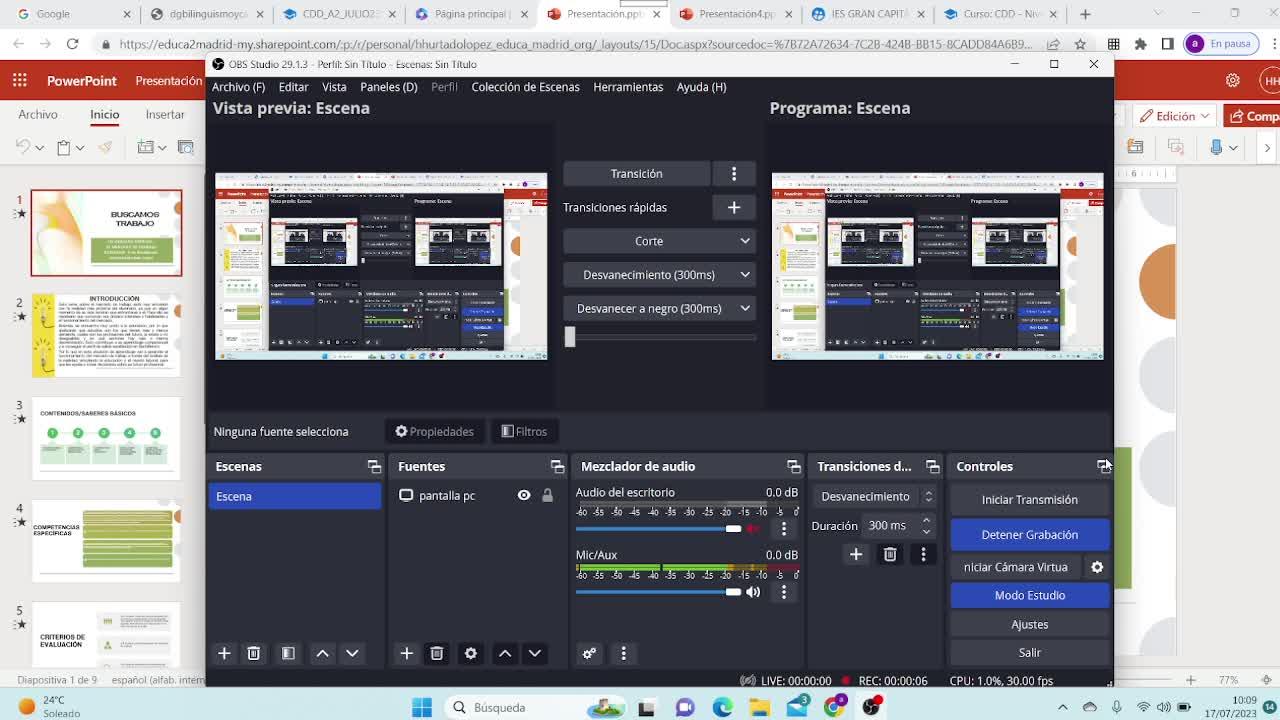Toggle the lock on pantalla pc source
This screenshot has height=720, width=1280.
tap(547, 495)
